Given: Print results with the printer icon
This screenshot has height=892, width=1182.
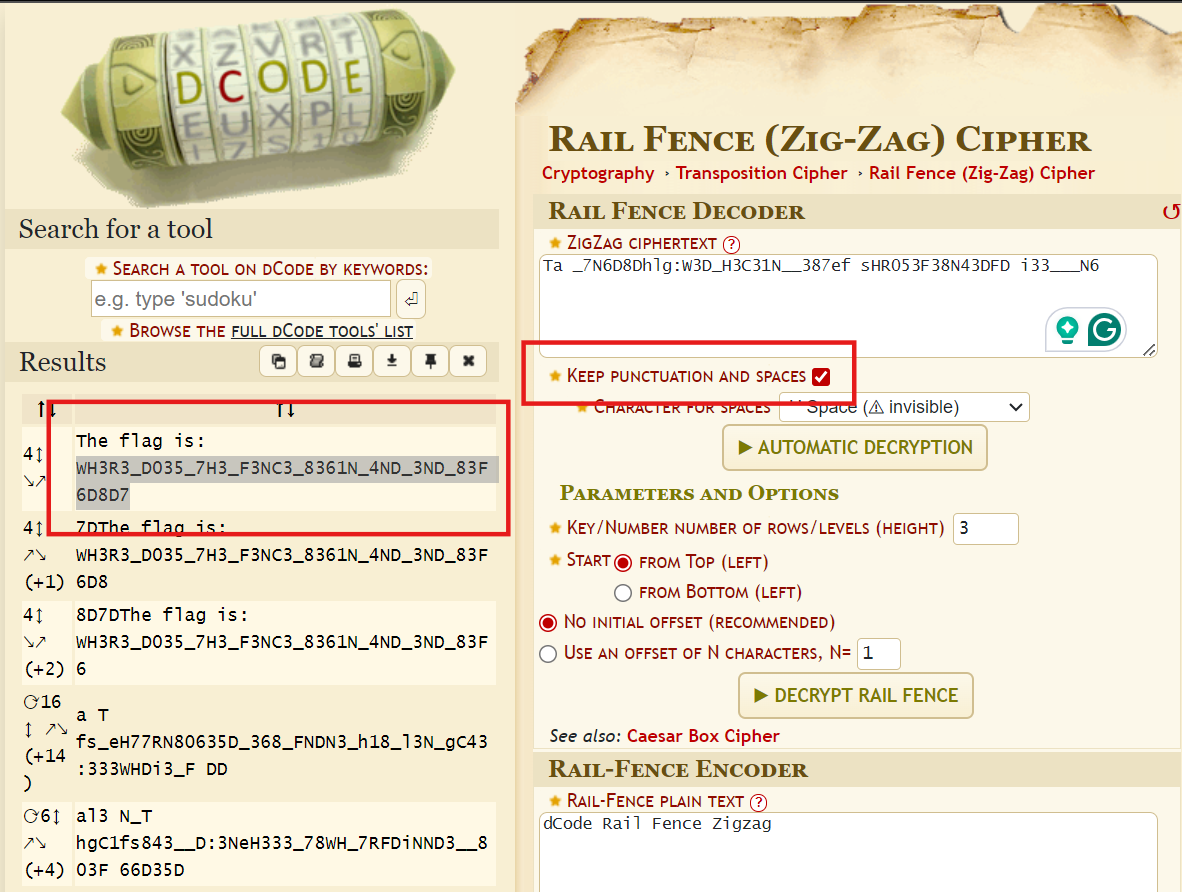Looking at the screenshot, I should coord(354,361).
